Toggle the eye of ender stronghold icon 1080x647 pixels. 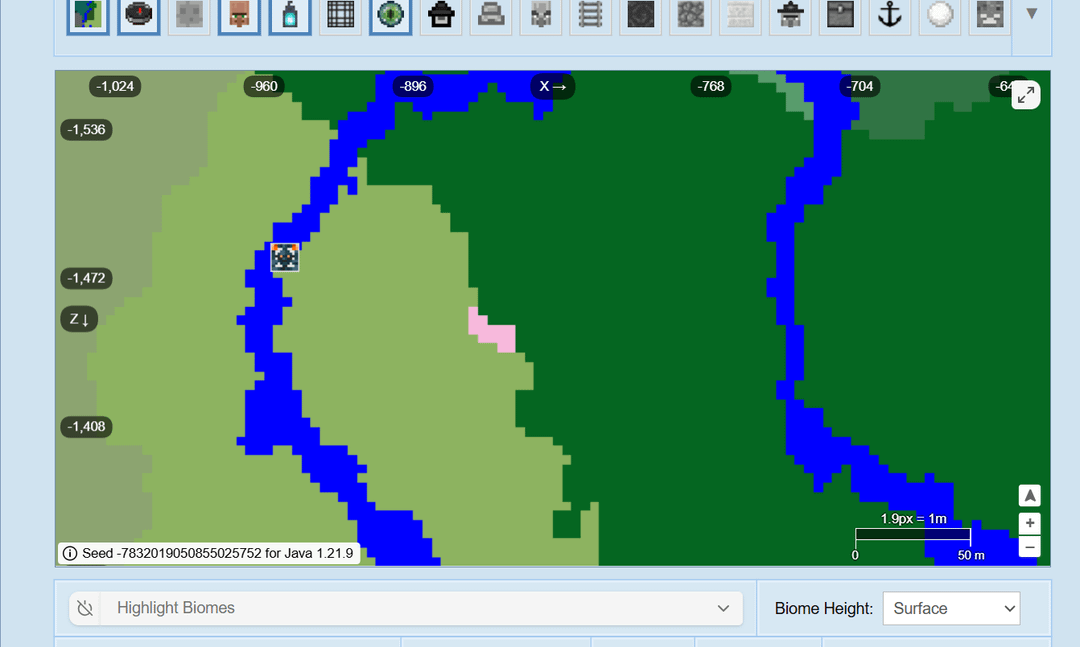click(x=391, y=14)
